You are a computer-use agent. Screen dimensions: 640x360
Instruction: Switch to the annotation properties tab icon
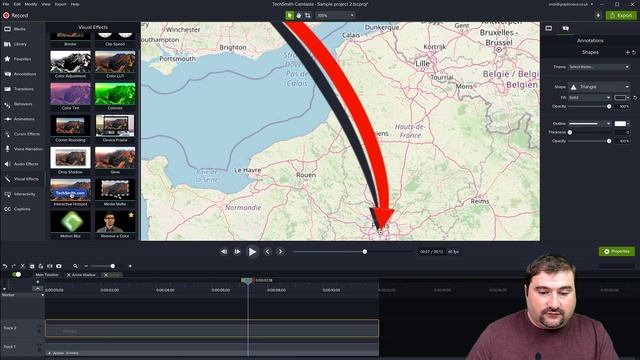click(566, 28)
